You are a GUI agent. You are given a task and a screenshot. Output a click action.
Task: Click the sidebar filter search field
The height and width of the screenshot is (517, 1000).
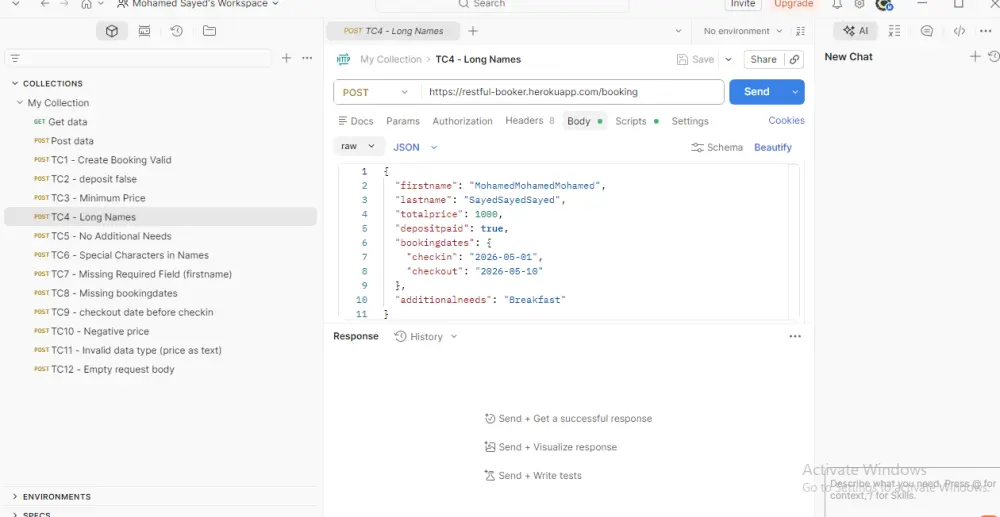(x=138, y=58)
